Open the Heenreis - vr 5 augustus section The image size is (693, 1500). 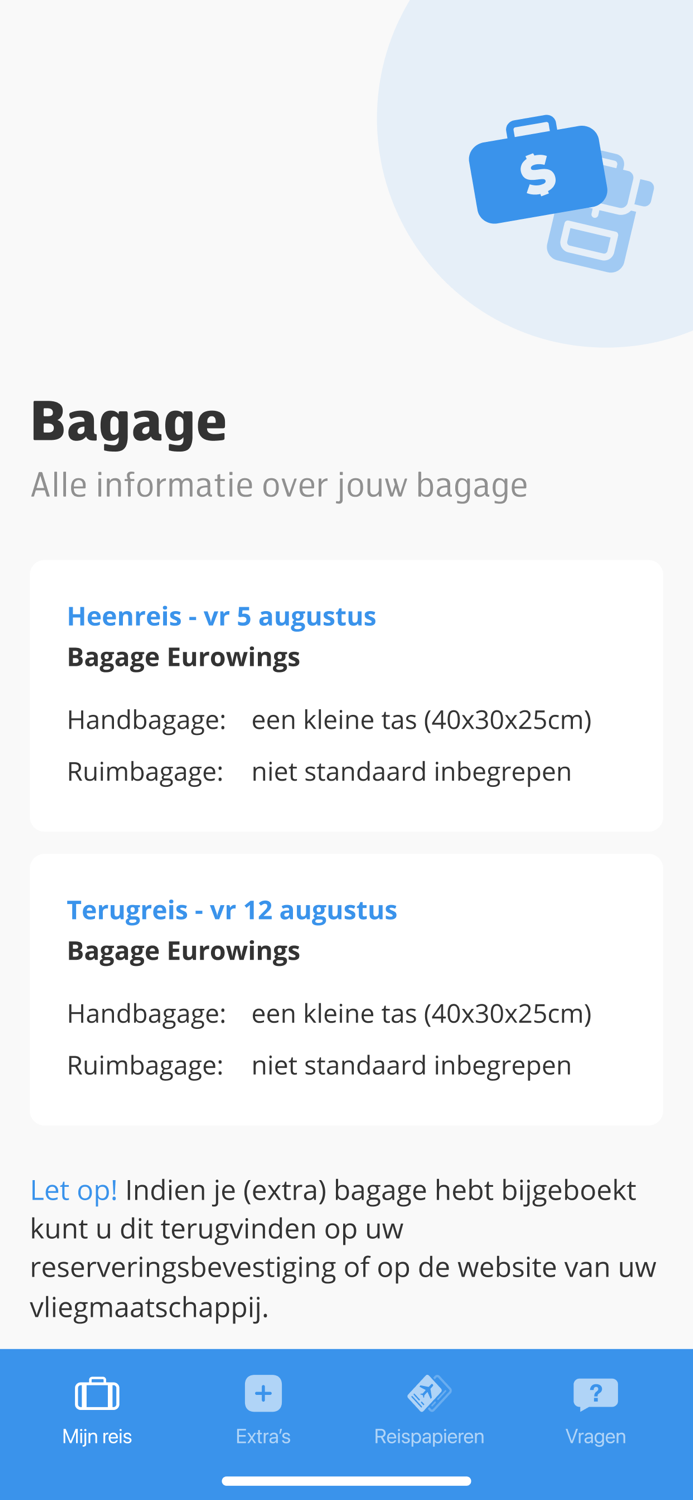222,615
